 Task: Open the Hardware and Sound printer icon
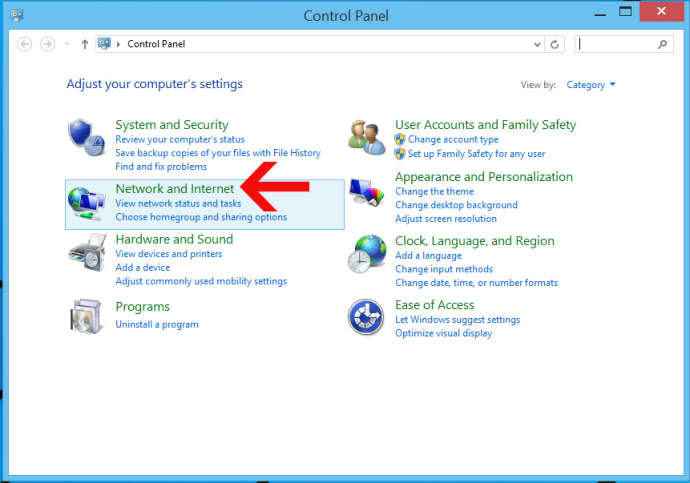point(87,253)
